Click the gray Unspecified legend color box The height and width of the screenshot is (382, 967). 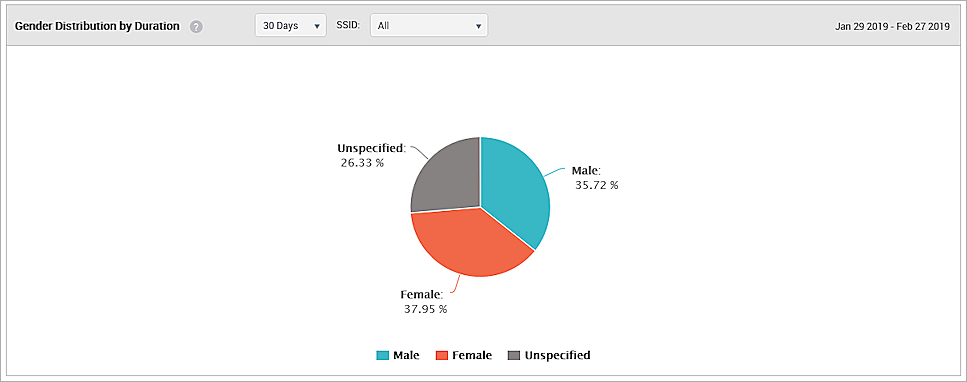(514, 355)
